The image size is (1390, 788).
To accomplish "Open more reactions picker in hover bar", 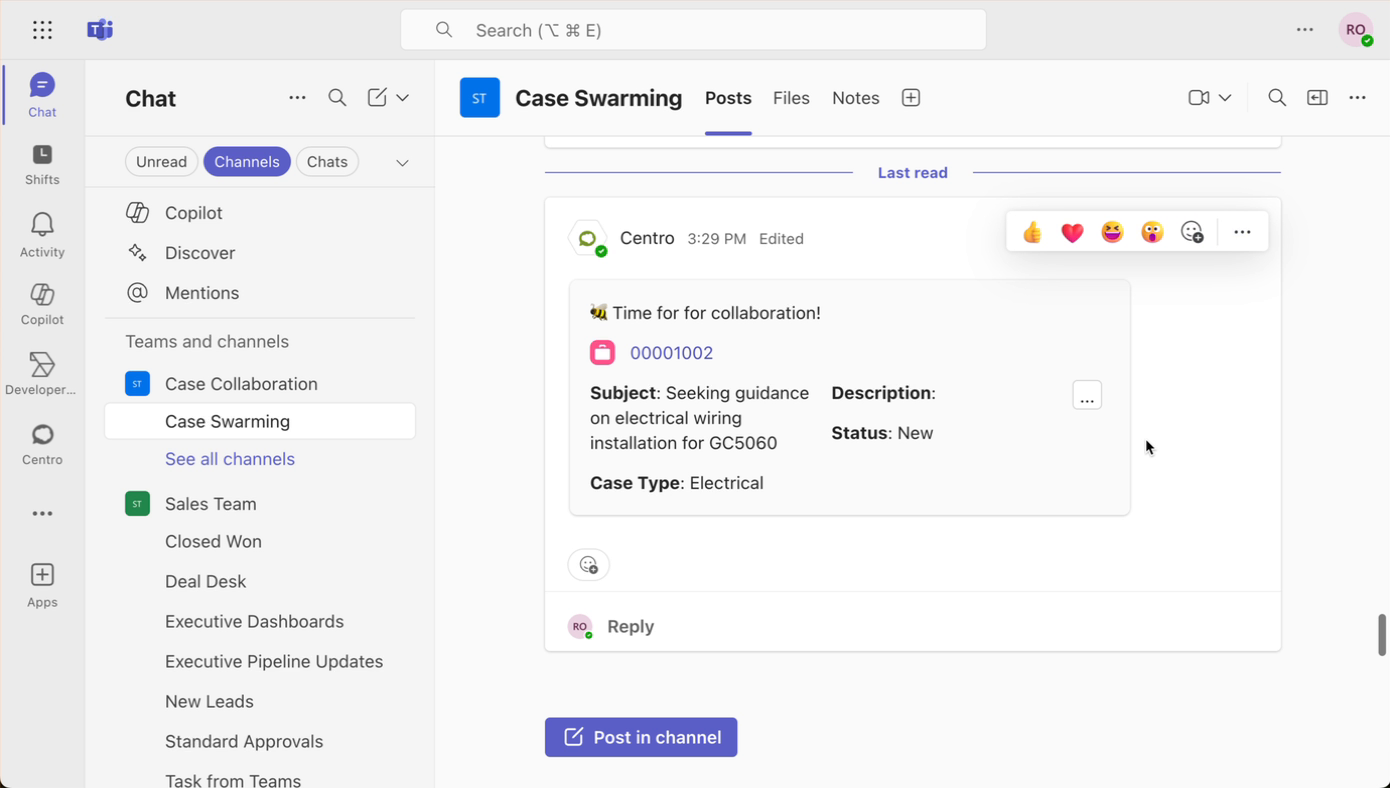I will (1192, 232).
